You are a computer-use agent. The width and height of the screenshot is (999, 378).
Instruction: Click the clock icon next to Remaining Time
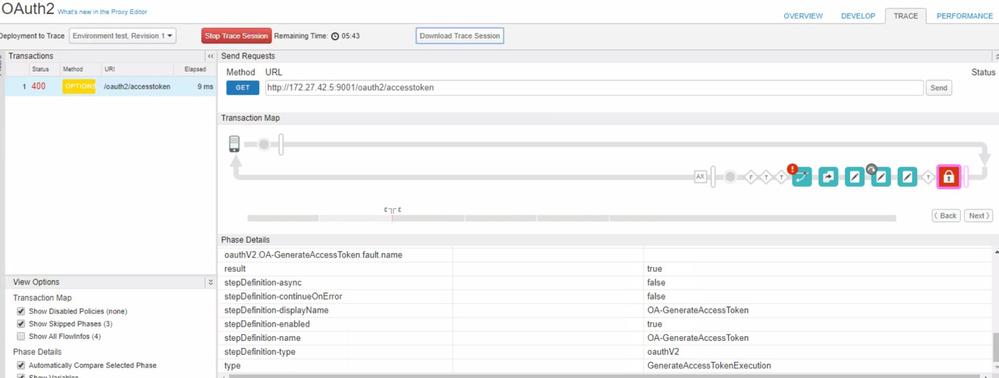pyautogui.click(x=335, y=36)
